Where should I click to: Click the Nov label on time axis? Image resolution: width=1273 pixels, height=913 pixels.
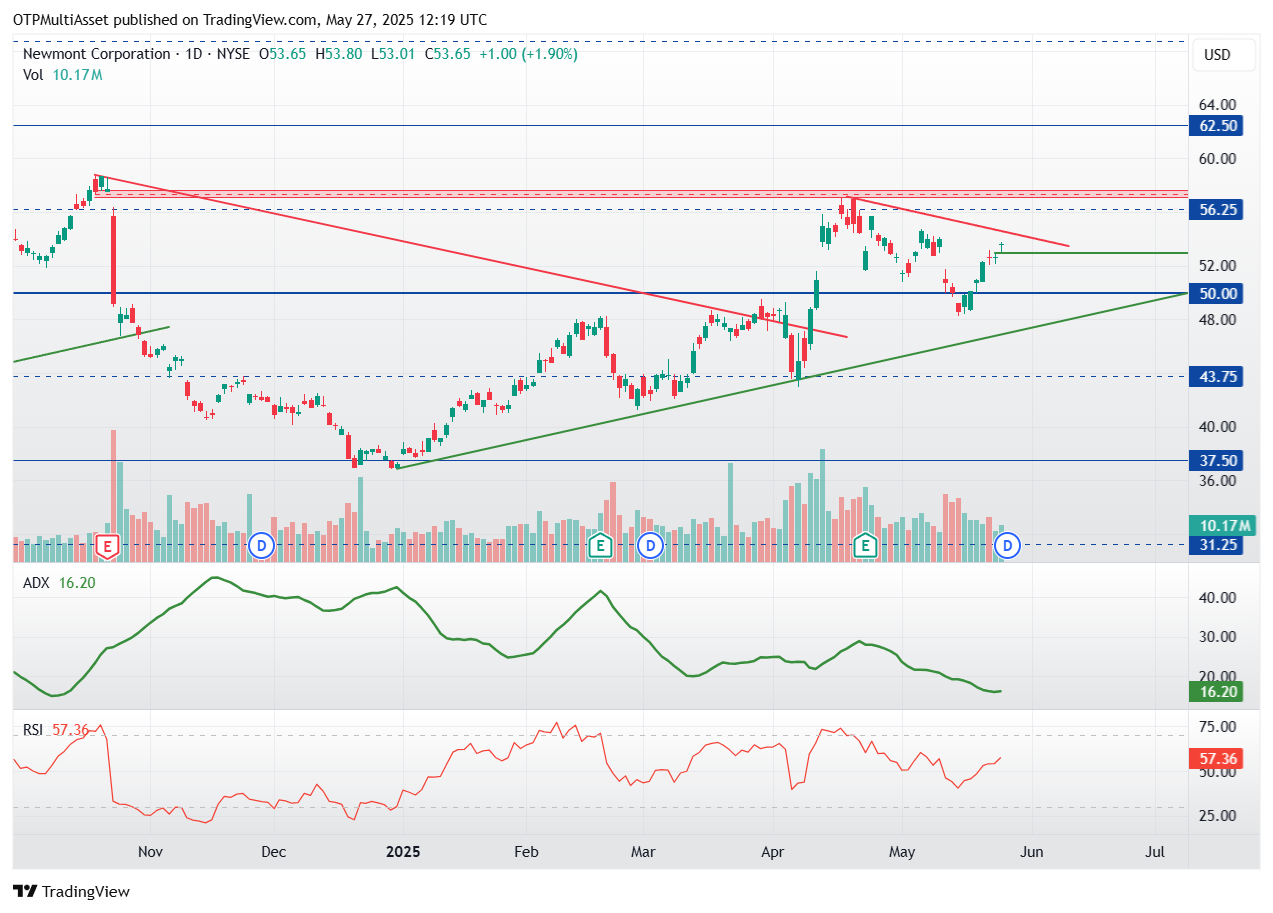150,852
